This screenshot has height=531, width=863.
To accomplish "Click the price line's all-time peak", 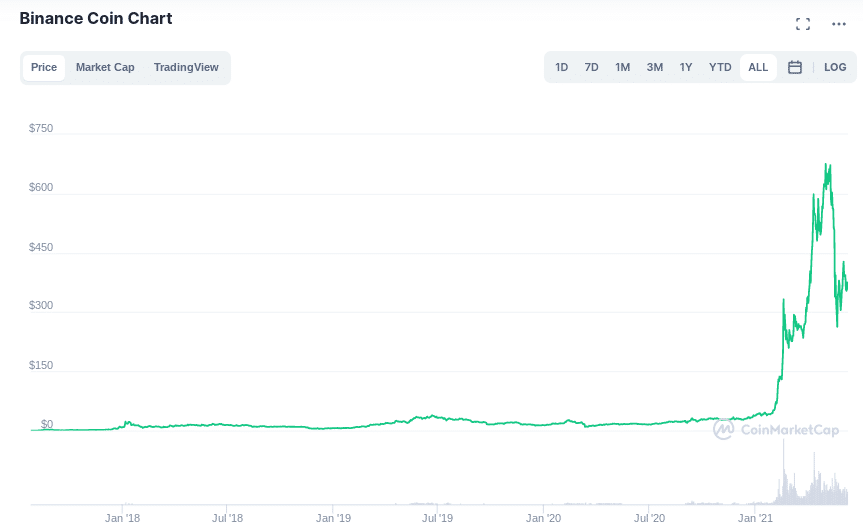I will (826, 164).
